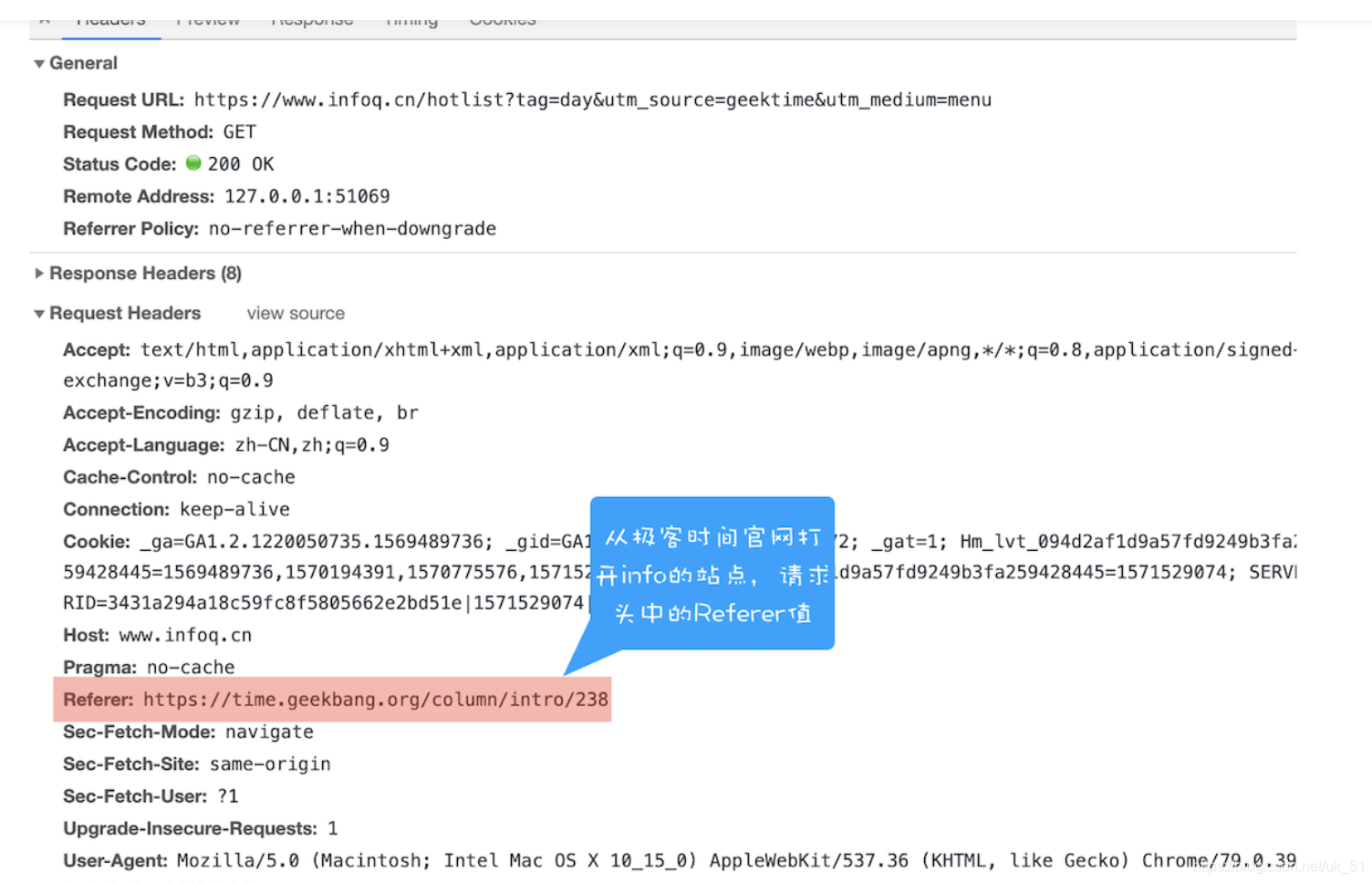
Task: Select Upgrade-Insecure-Requests value 1
Action: coord(333,828)
